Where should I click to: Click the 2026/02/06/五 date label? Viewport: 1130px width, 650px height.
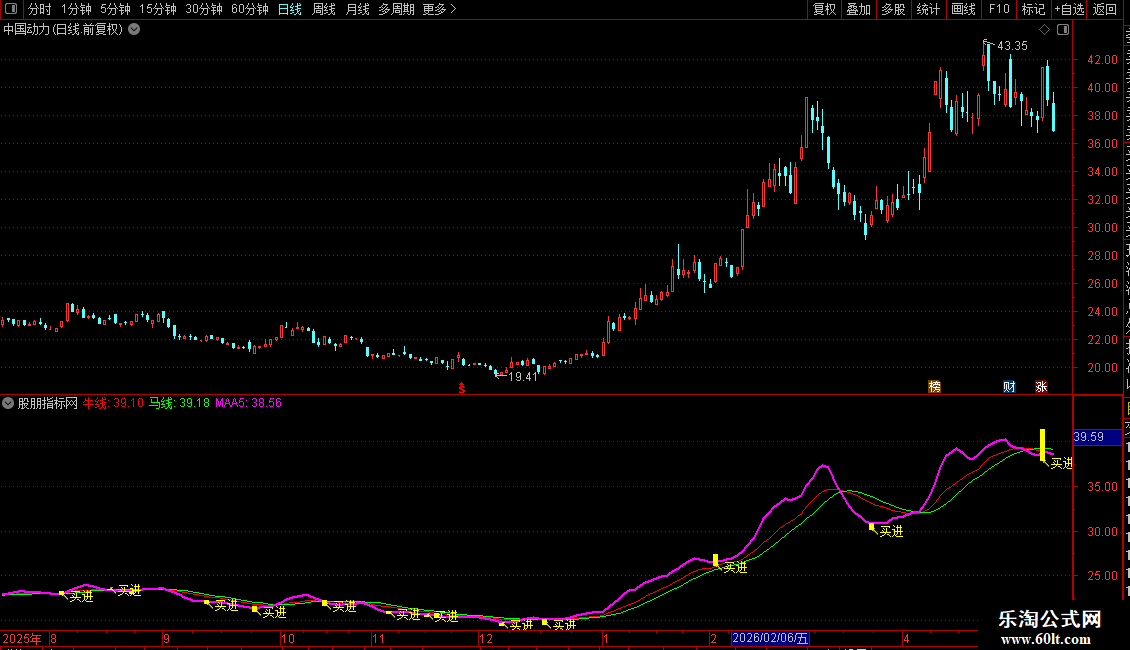tap(770, 638)
